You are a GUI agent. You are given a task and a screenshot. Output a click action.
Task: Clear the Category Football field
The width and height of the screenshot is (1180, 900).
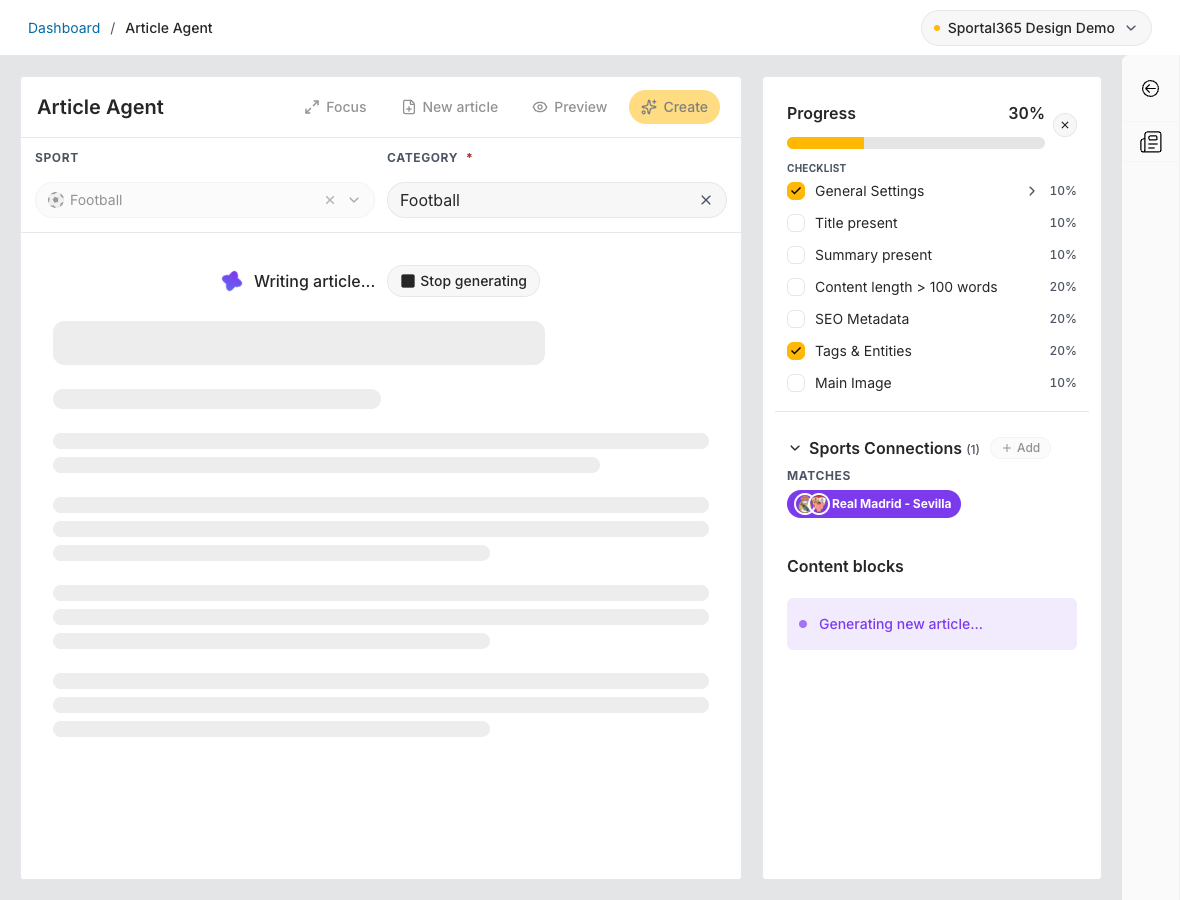[705, 200]
